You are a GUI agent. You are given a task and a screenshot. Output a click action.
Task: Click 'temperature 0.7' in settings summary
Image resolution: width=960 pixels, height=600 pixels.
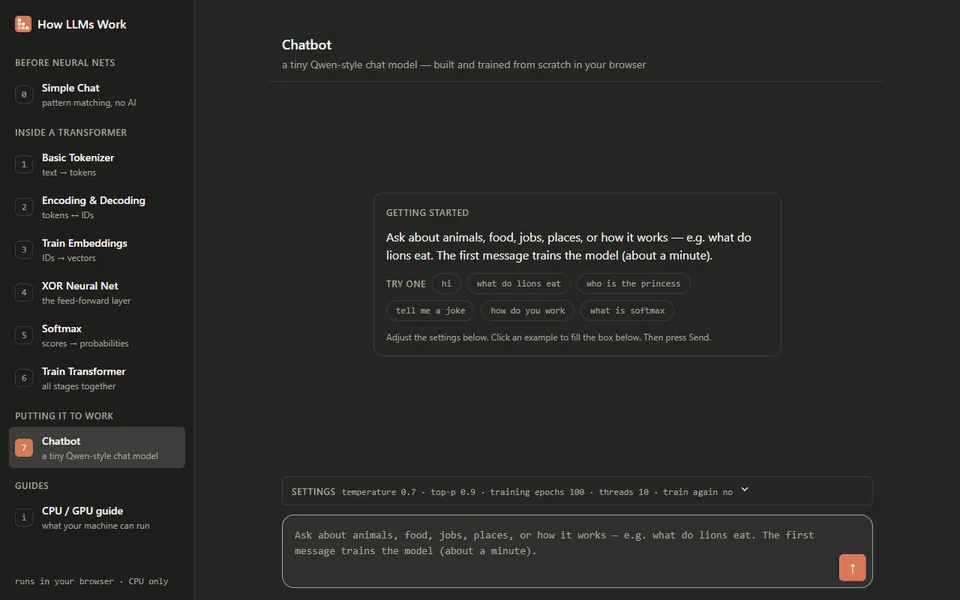[x=378, y=492]
